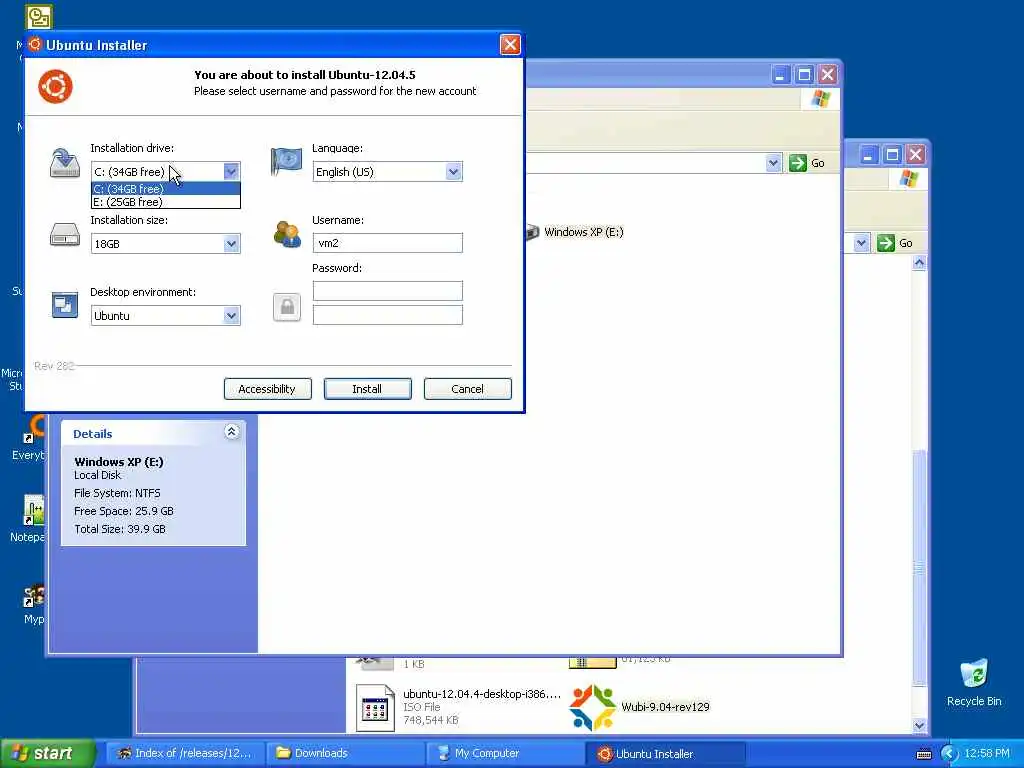Select C: (34GB free) in drive list
This screenshot has width=1024, height=768.
[166, 189]
